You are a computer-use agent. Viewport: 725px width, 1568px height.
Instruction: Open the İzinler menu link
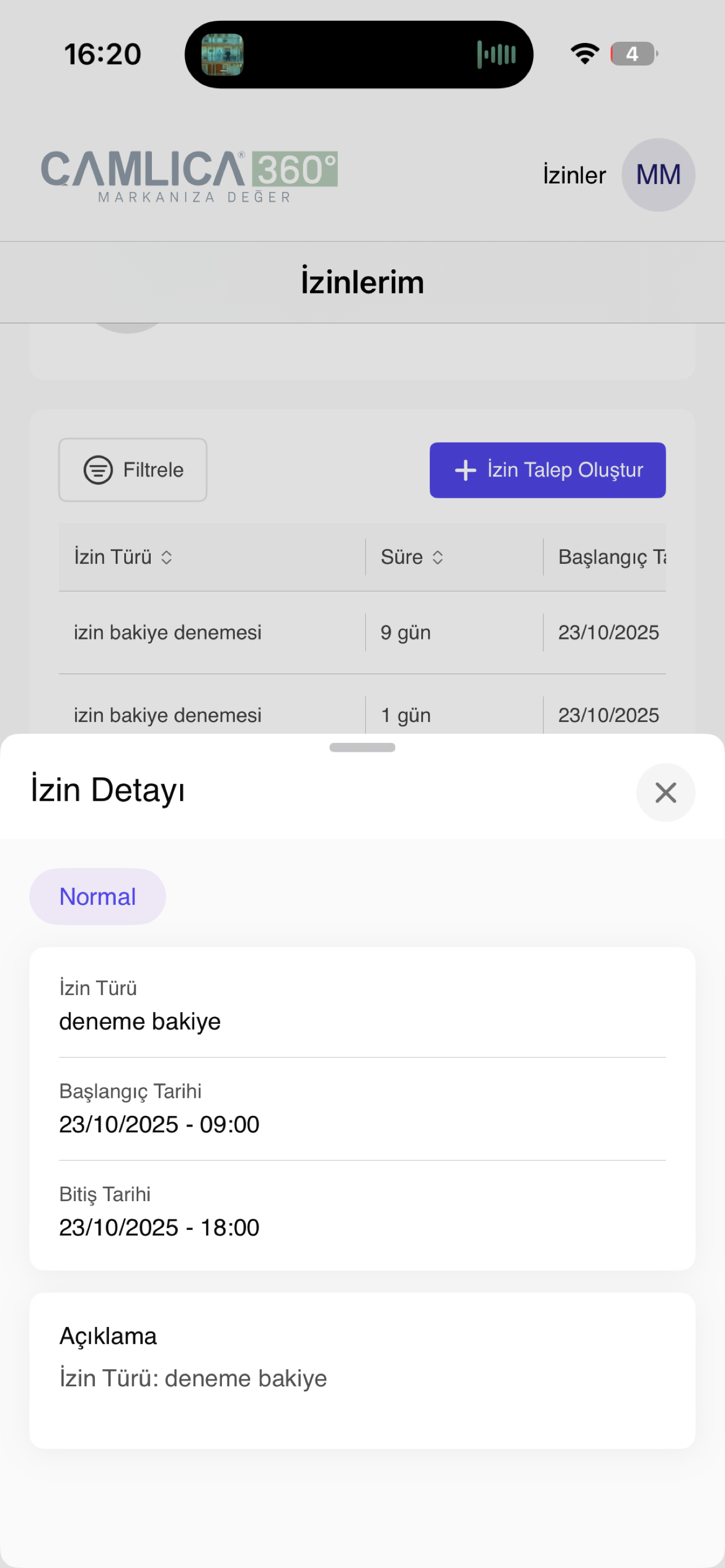[x=574, y=176]
